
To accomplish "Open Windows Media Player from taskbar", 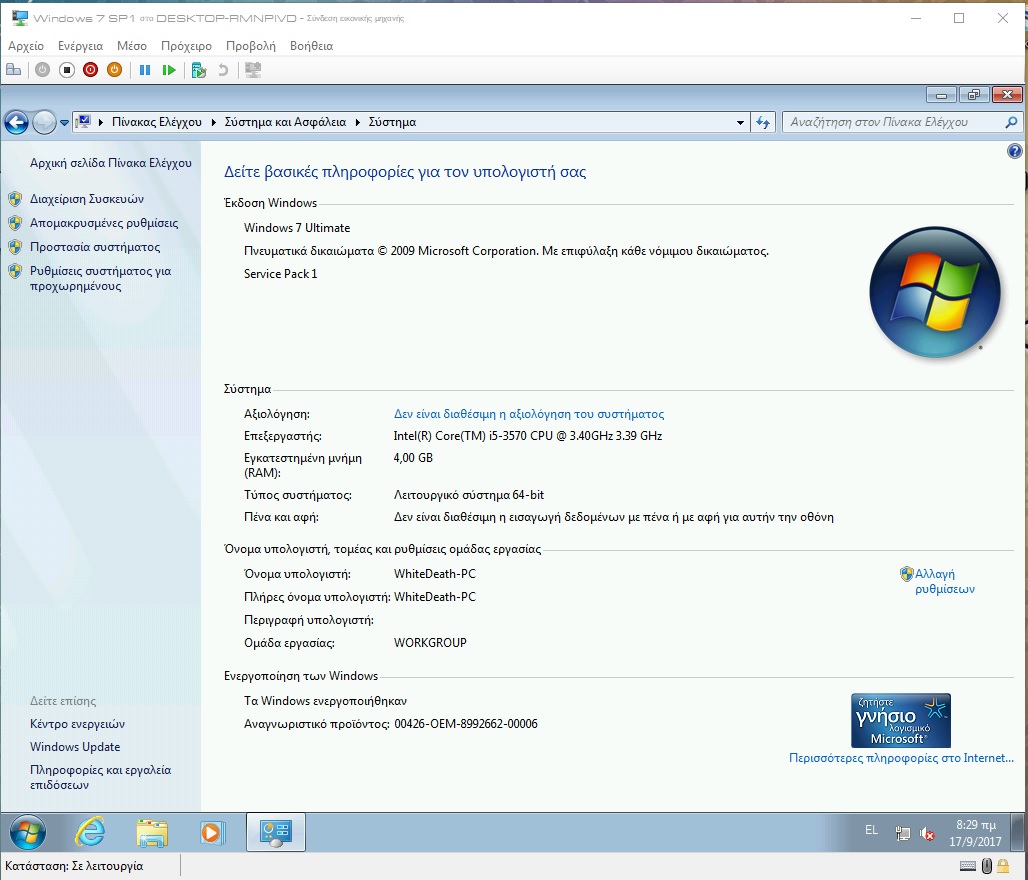I will coord(212,832).
